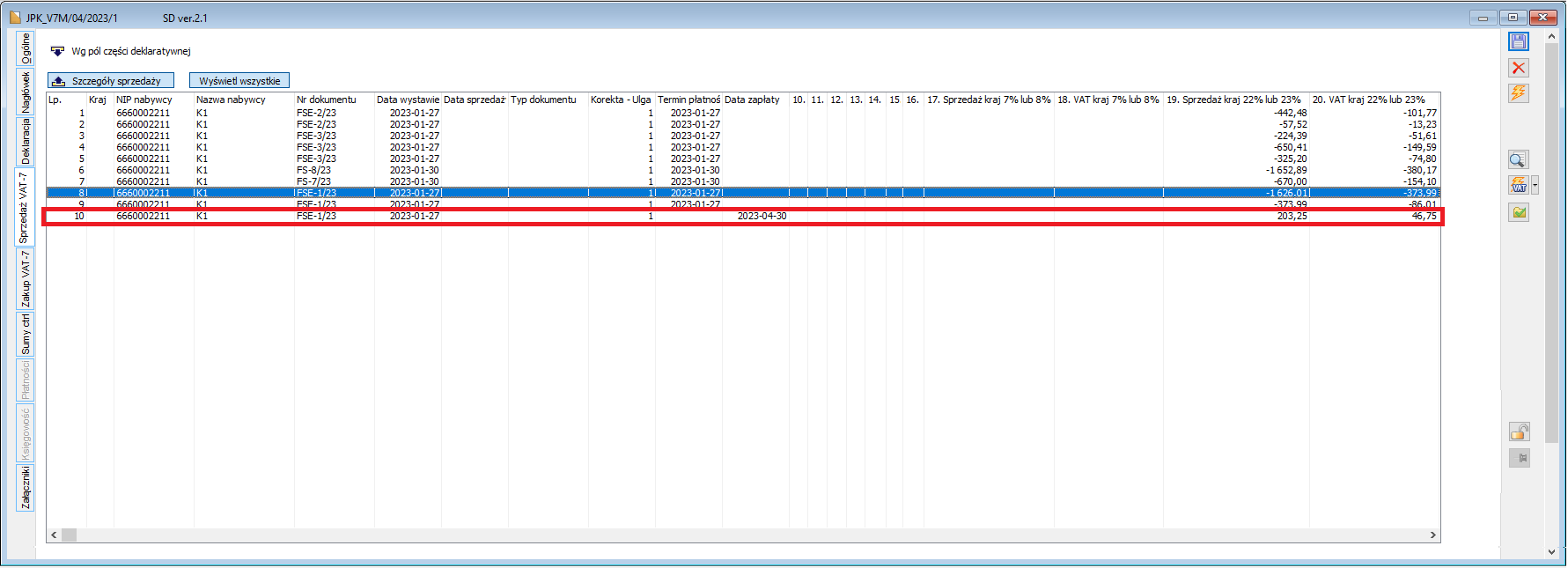This screenshot has width=1568, height=568.
Task: Save the JPK file with the floppy disk icon
Action: pyautogui.click(x=1519, y=41)
